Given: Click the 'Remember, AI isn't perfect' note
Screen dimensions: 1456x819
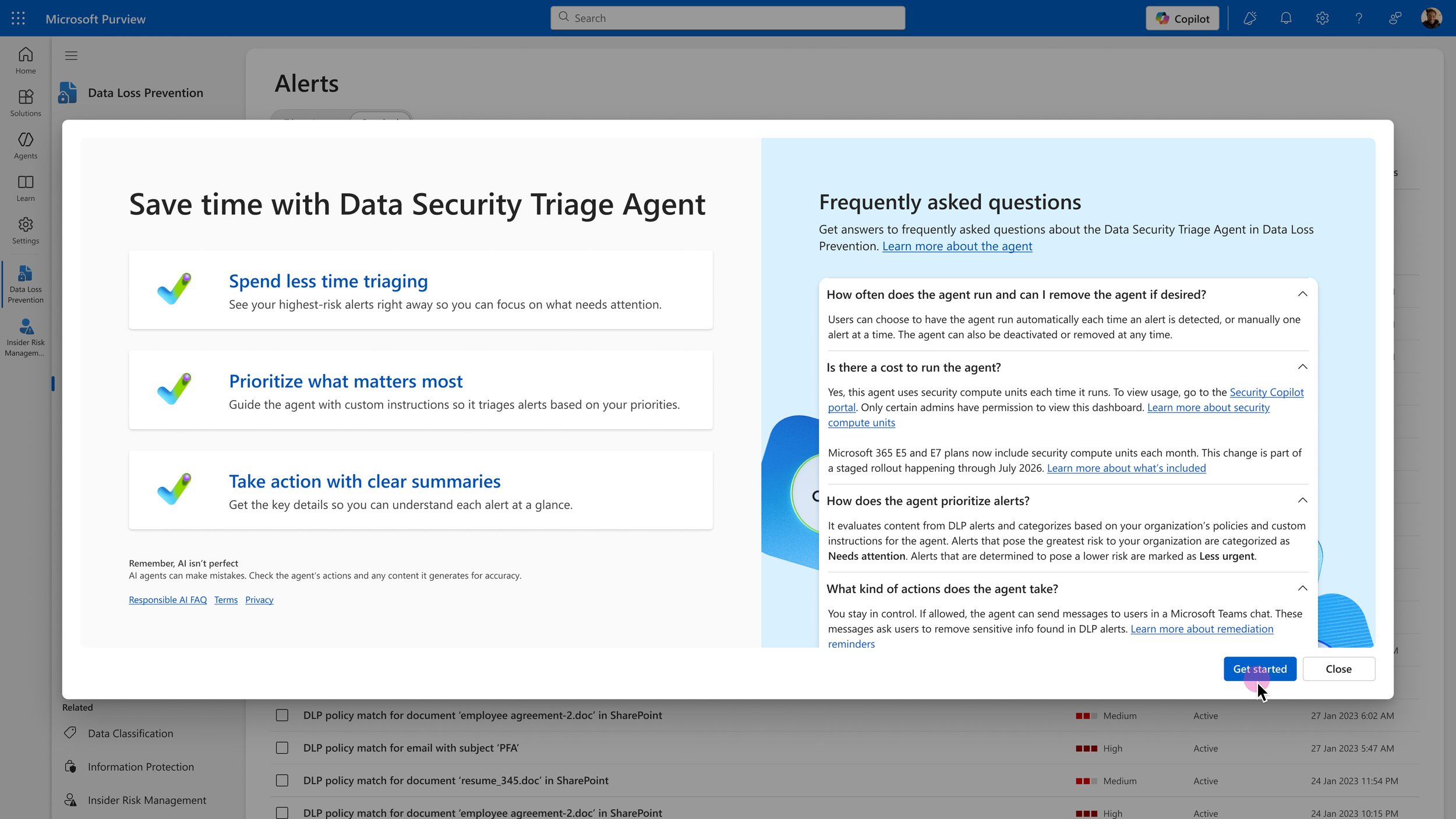Looking at the screenshot, I should click(183, 563).
